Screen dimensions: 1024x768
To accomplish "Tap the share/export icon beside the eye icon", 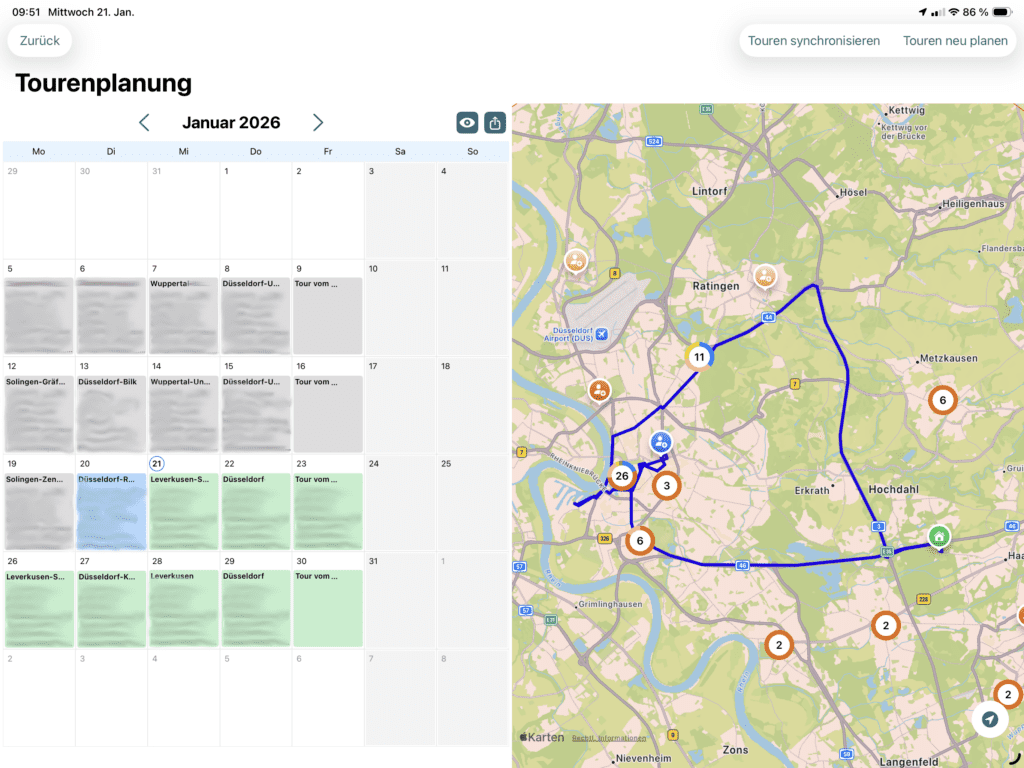I will tap(496, 122).
